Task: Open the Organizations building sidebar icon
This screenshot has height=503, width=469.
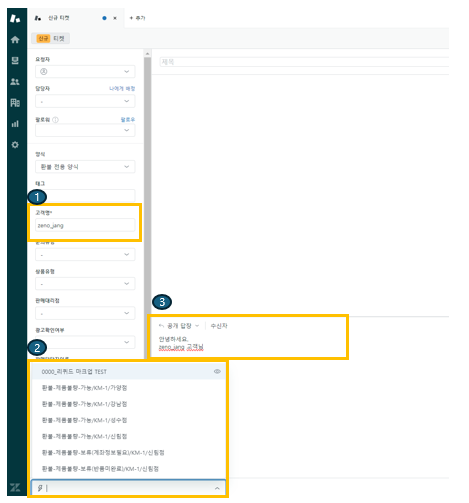Action: point(15,103)
